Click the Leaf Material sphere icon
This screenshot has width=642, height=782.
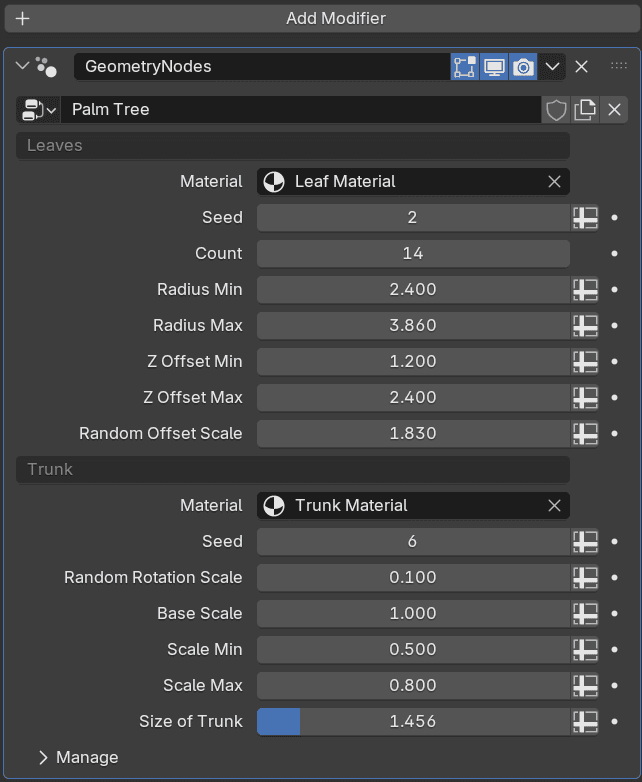(274, 182)
